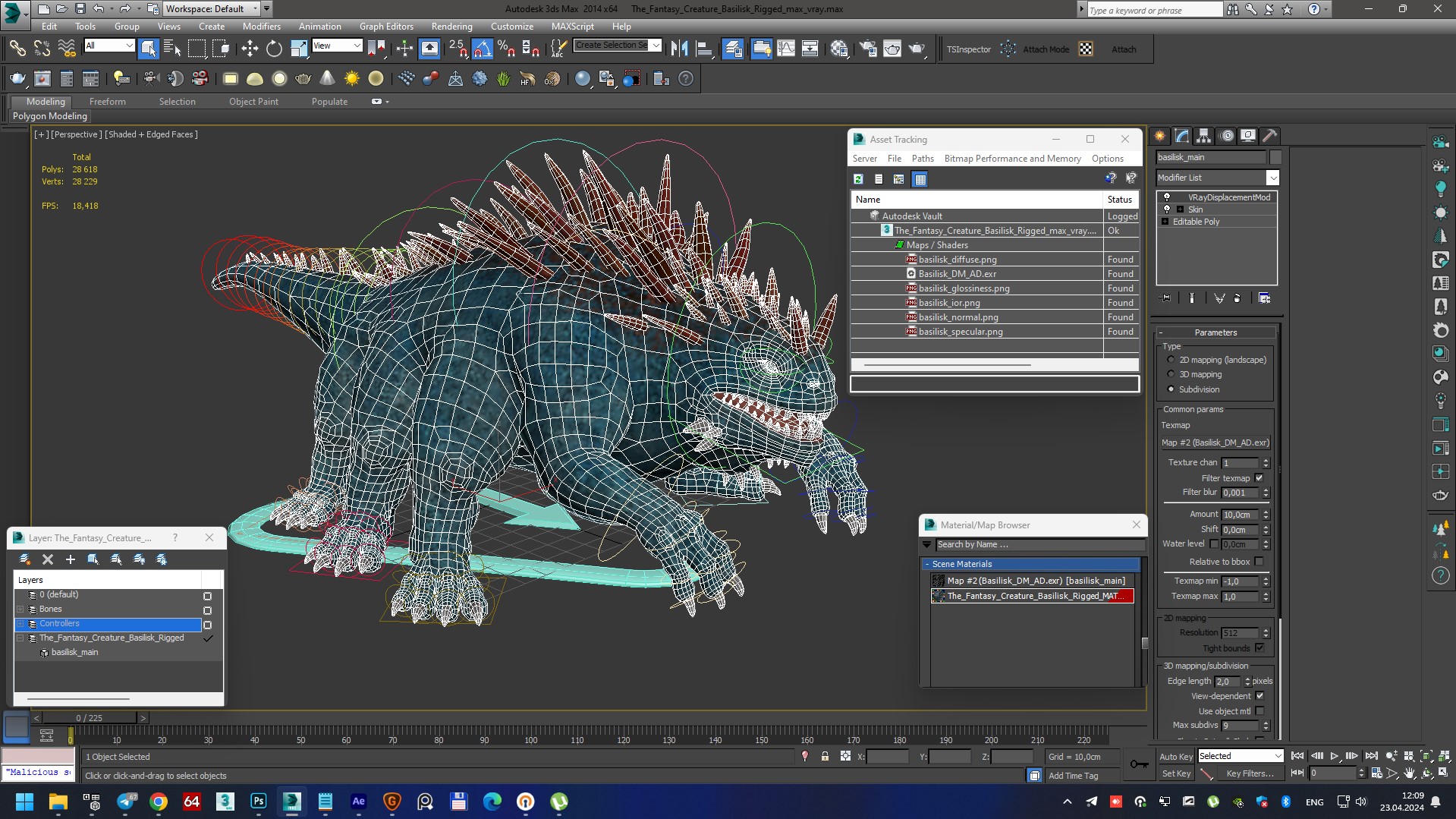Create new layer icon in Layer dialog
This screenshot has width=1456, height=819.
(x=24, y=559)
